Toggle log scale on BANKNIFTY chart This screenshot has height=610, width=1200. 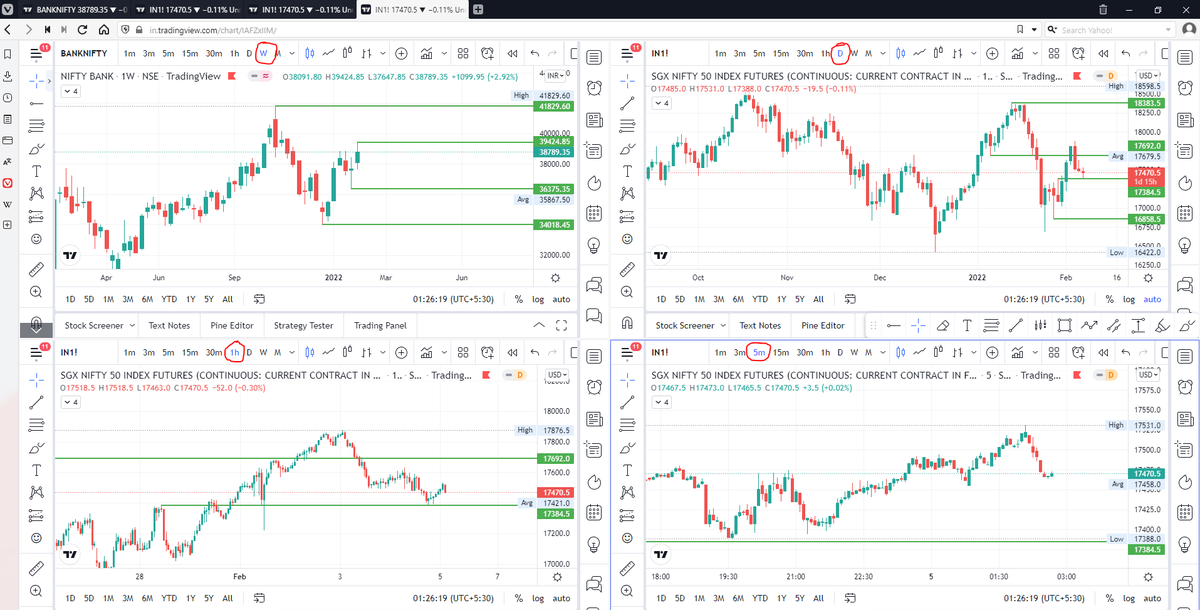pyautogui.click(x=538, y=298)
